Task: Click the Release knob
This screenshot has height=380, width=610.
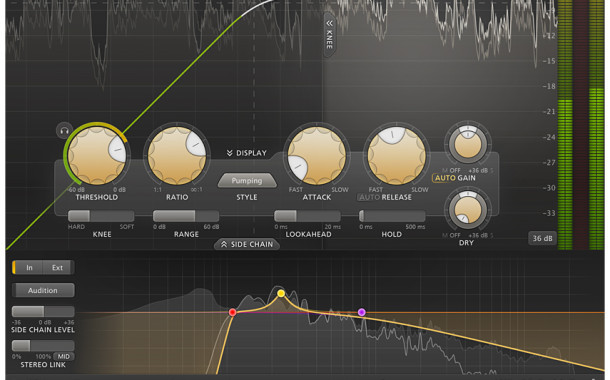Action: pos(396,155)
